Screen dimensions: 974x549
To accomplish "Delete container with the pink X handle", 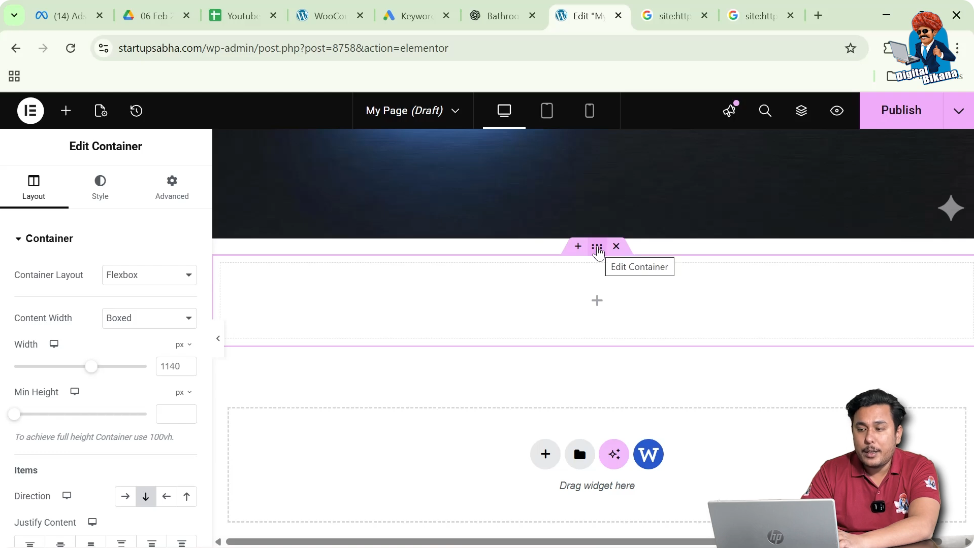I will tap(616, 246).
